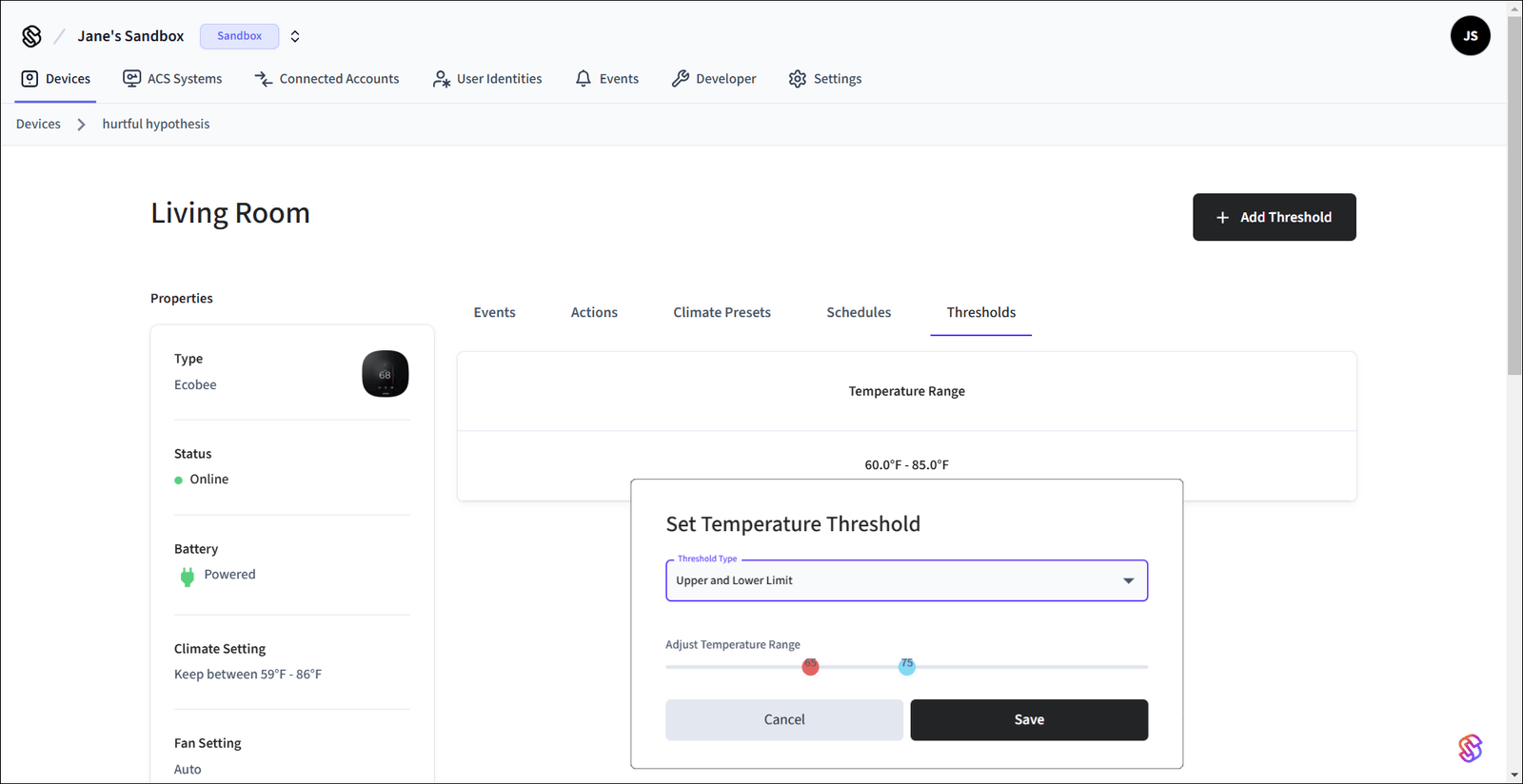This screenshot has width=1523, height=784.
Task: Click the Ecobee thermostat thumbnail
Action: point(386,374)
